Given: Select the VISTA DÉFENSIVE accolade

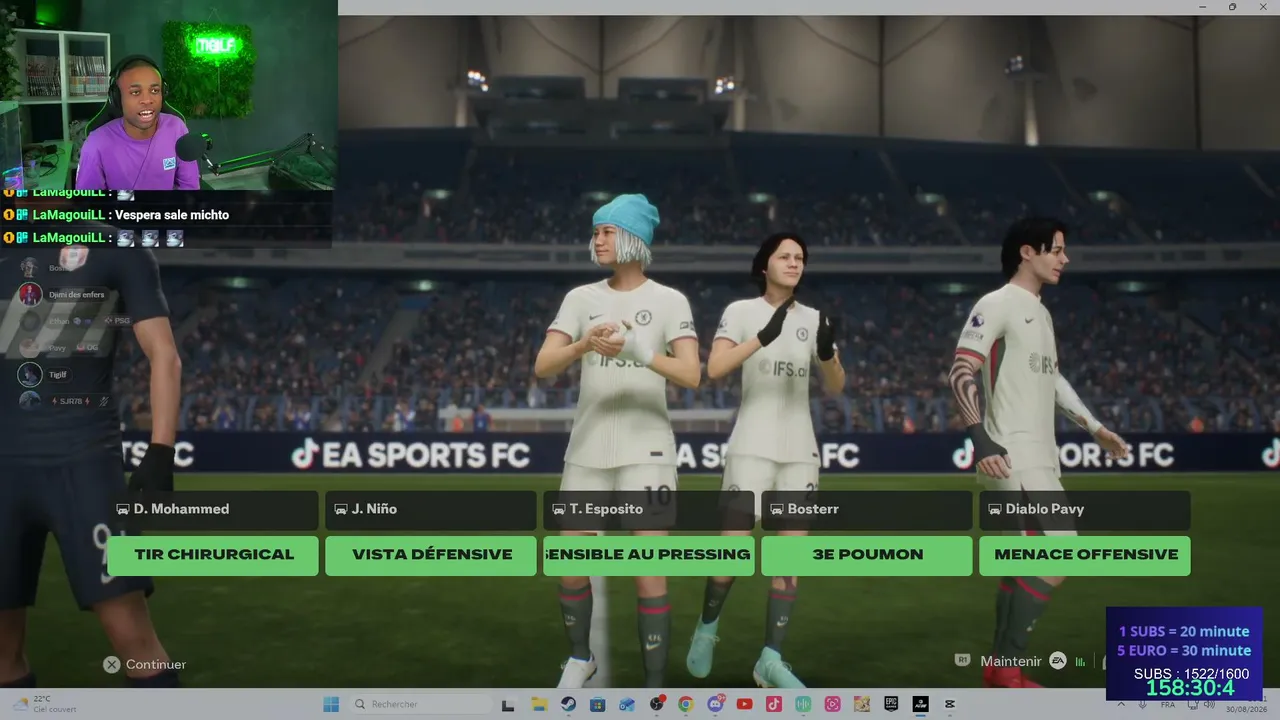Looking at the screenshot, I should click(431, 555).
